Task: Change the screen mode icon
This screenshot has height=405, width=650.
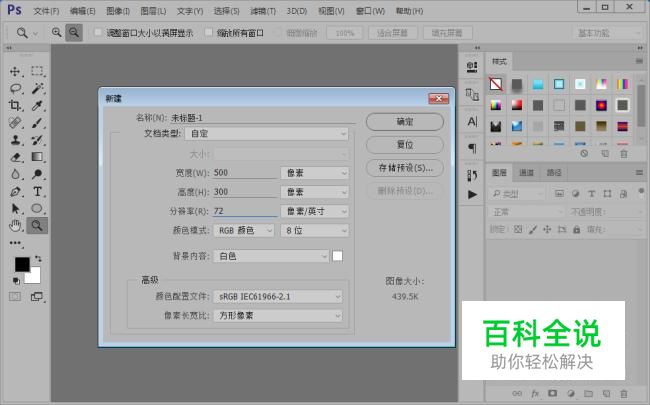Action: 37,296
